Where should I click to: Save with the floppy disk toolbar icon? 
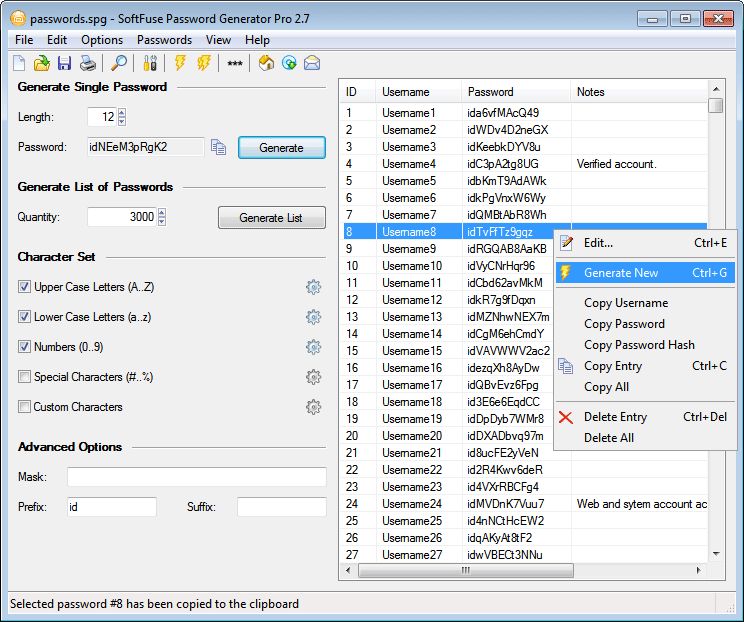64,63
